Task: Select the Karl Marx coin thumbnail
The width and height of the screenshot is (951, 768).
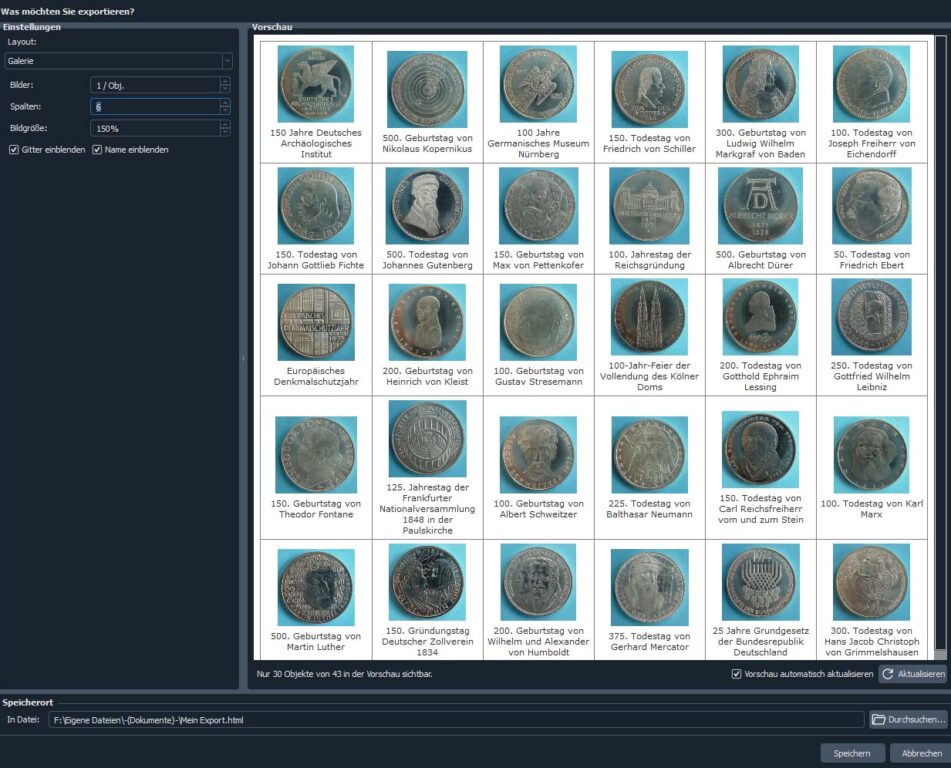Action: tap(870, 453)
